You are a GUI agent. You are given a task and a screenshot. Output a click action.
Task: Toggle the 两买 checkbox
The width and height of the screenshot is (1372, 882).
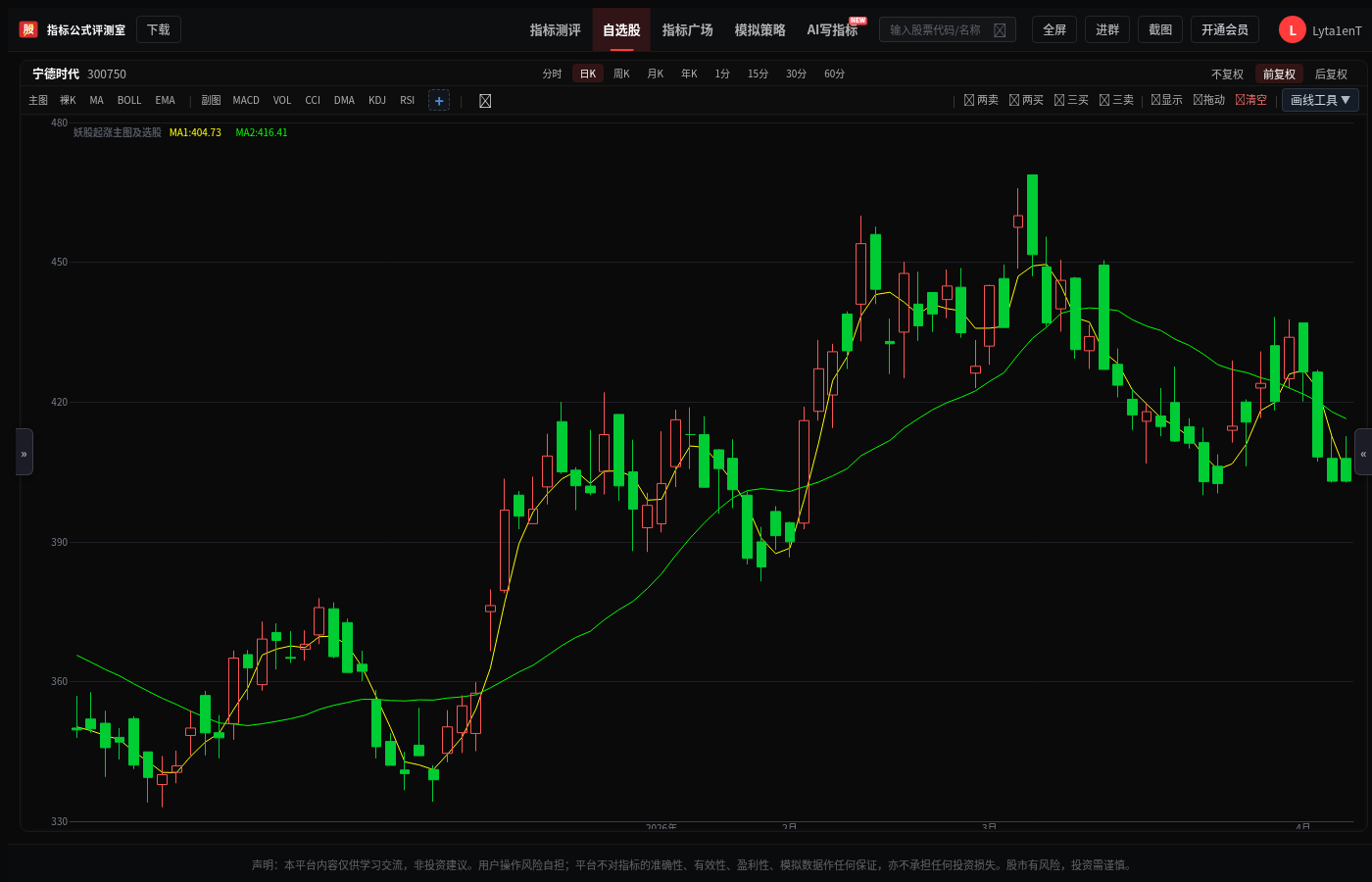pyautogui.click(x=1026, y=100)
